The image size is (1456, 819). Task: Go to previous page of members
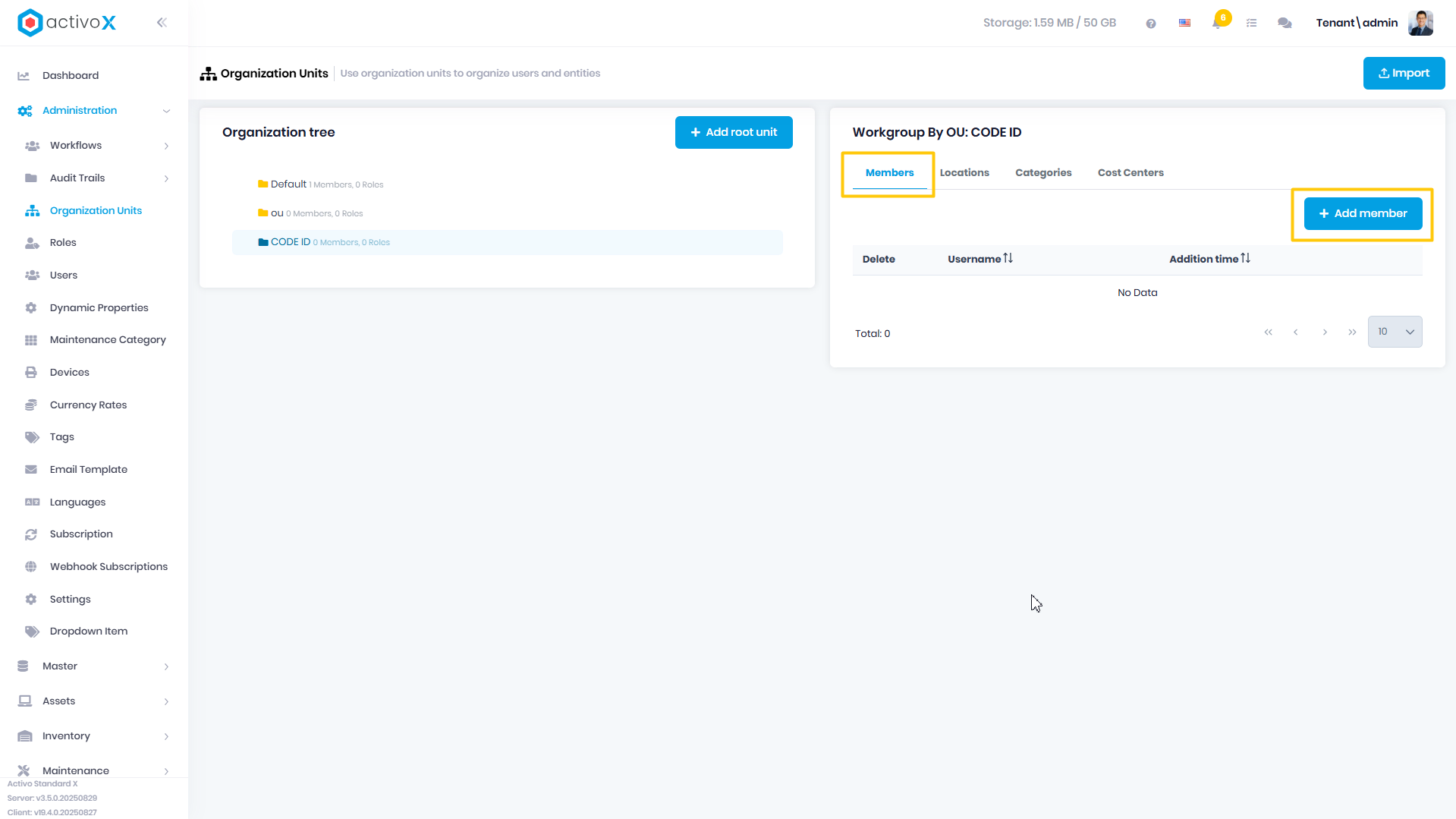point(1296,332)
